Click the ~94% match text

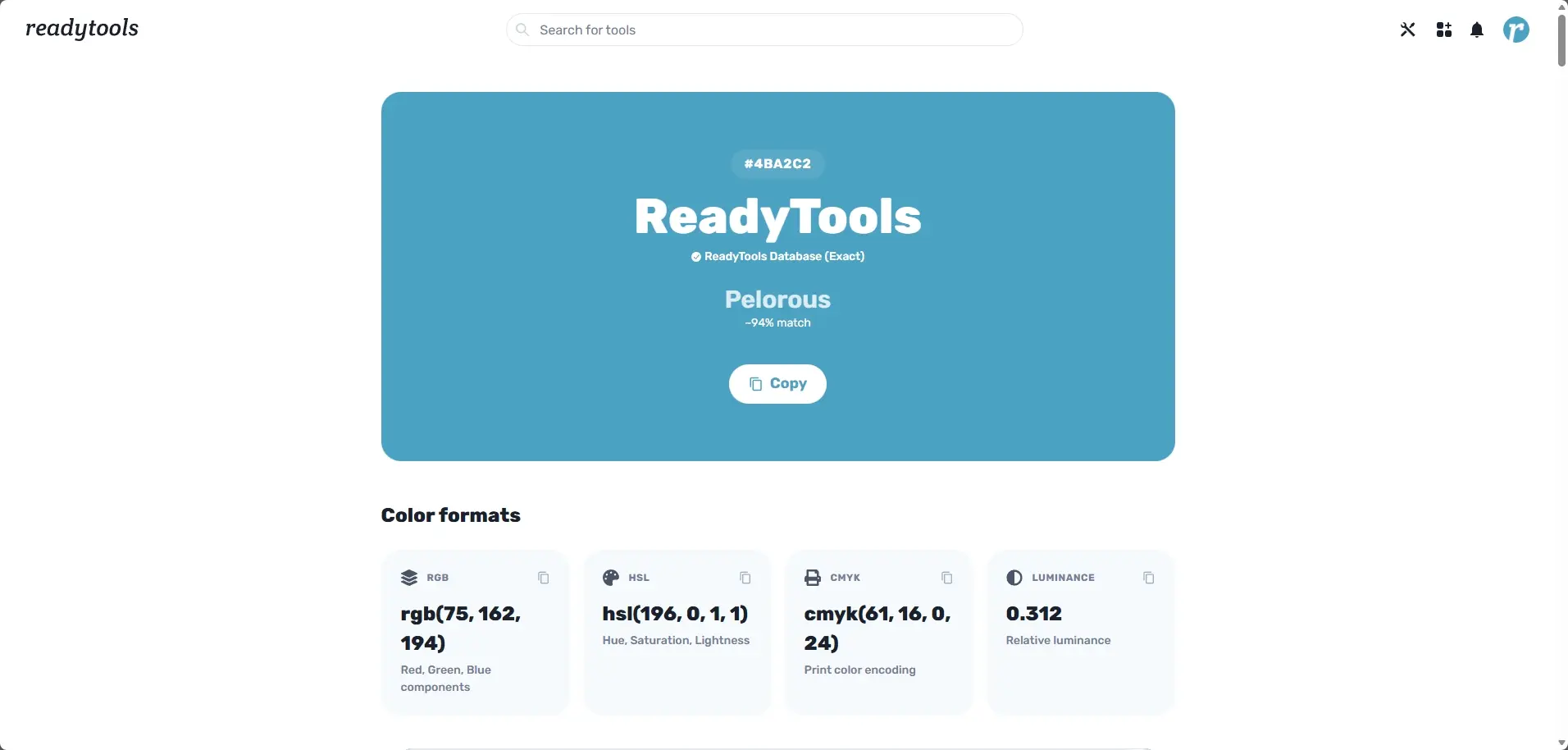[777, 323]
